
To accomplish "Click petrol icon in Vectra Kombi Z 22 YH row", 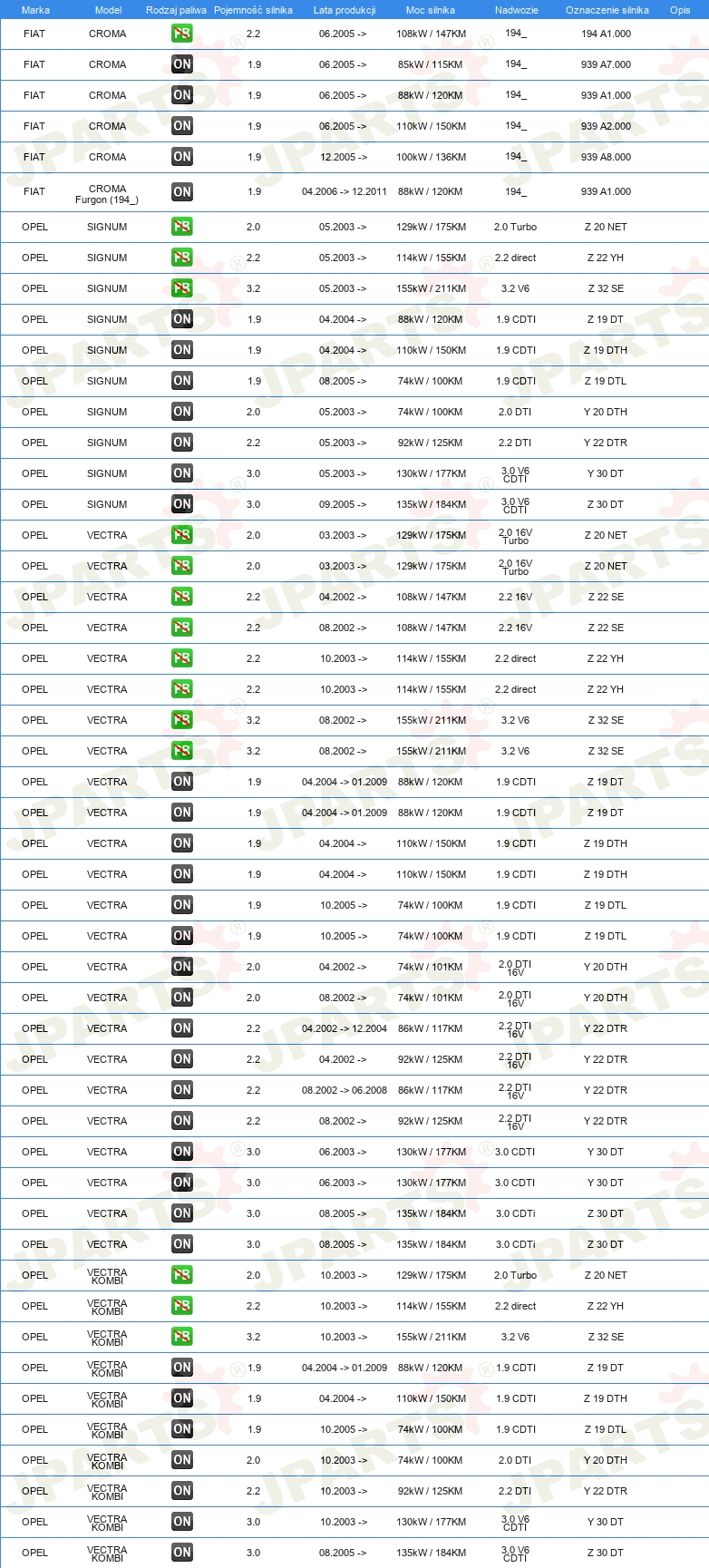I will pyautogui.click(x=182, y=1306).
